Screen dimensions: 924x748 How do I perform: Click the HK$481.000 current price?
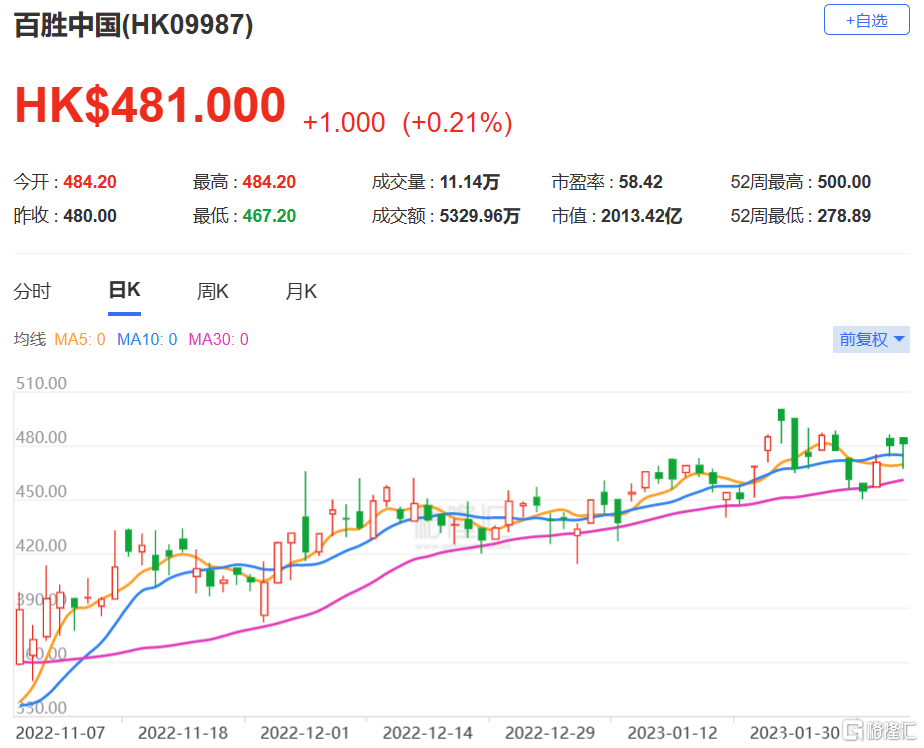150,106
